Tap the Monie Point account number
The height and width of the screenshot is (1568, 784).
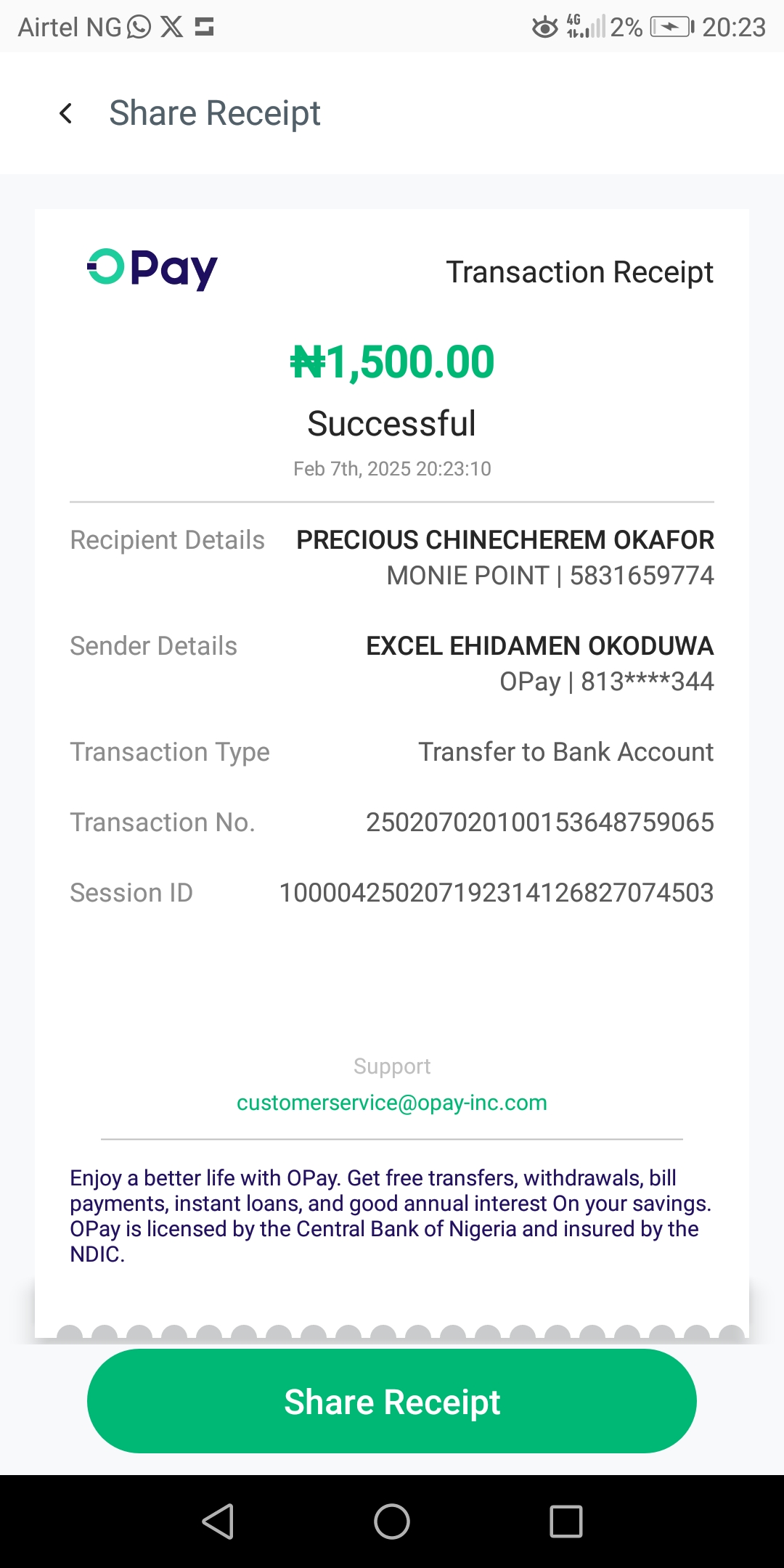click(x=642, y=576)
